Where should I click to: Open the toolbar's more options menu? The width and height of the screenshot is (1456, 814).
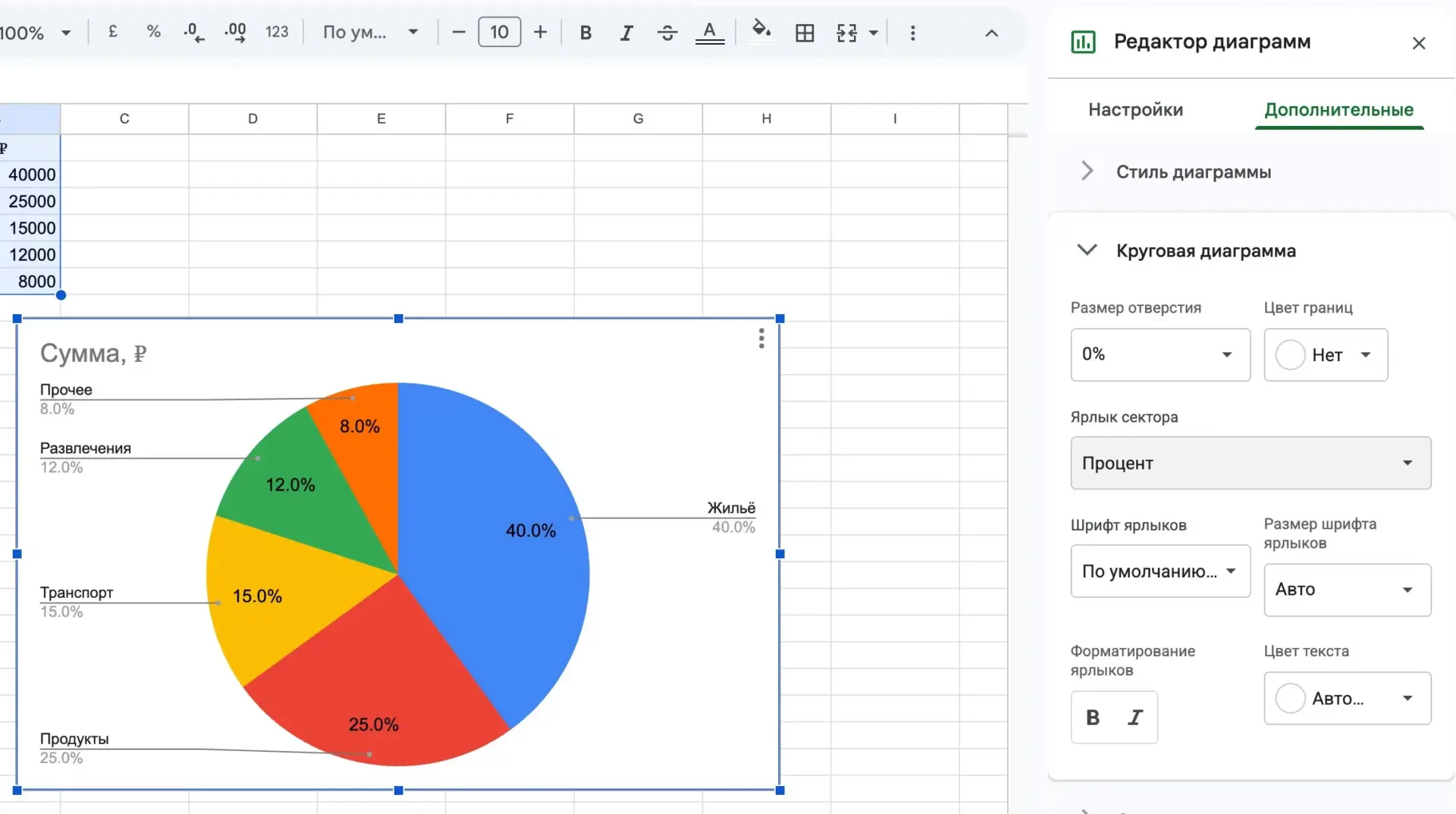pyautogui.click(x=913, y=33)
